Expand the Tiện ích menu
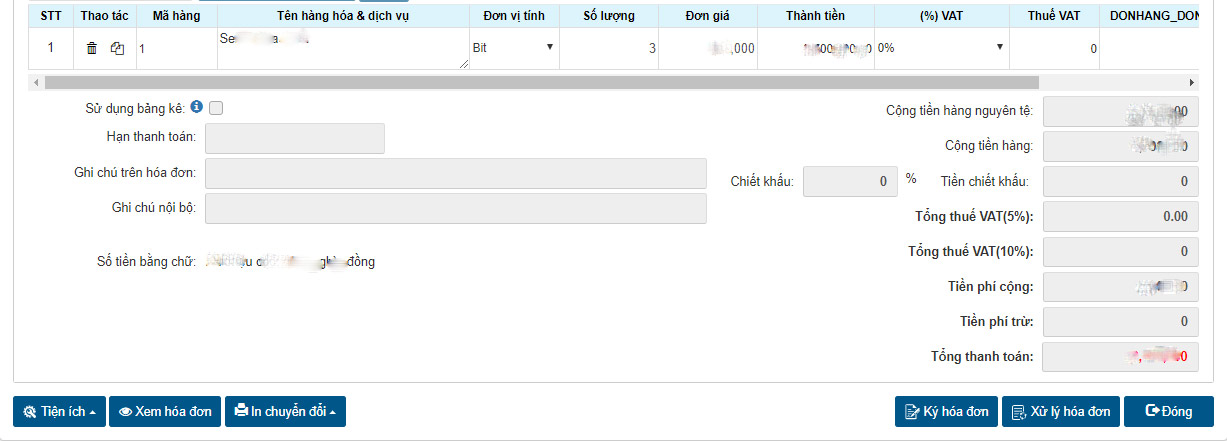This screenshot has height=441, width=1227. 59,412
